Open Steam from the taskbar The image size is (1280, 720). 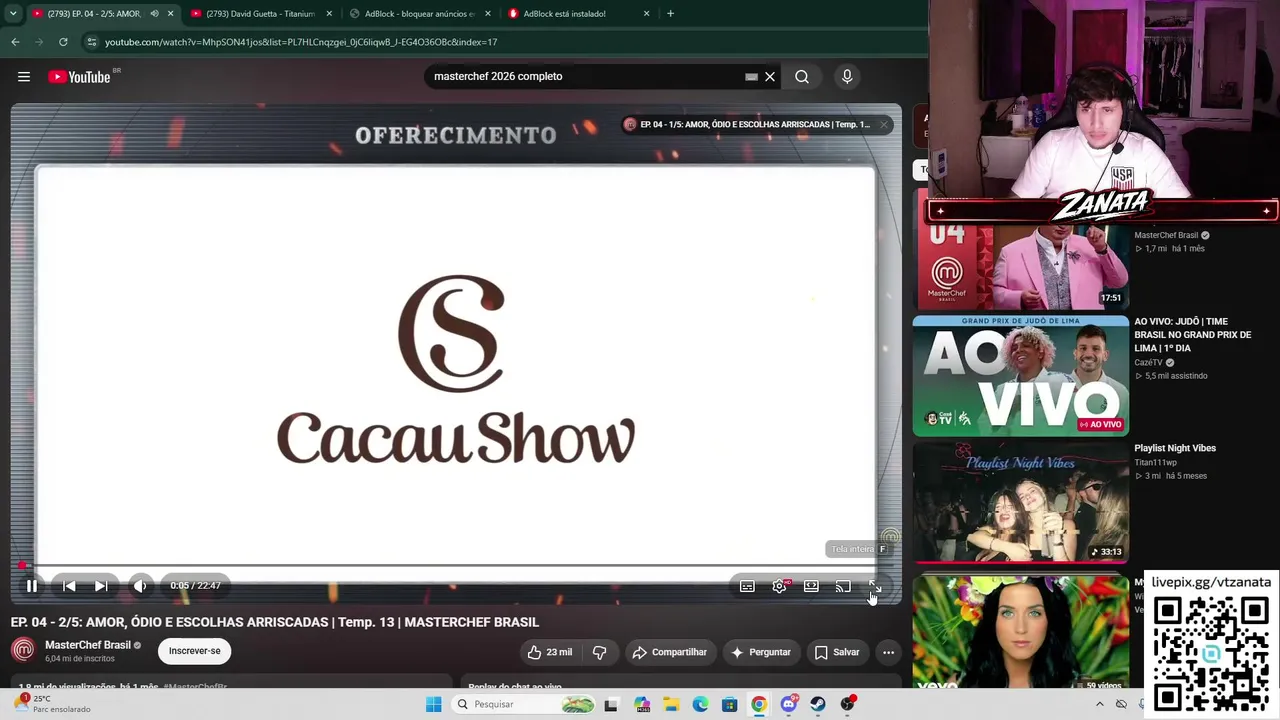tap(818, 704)
